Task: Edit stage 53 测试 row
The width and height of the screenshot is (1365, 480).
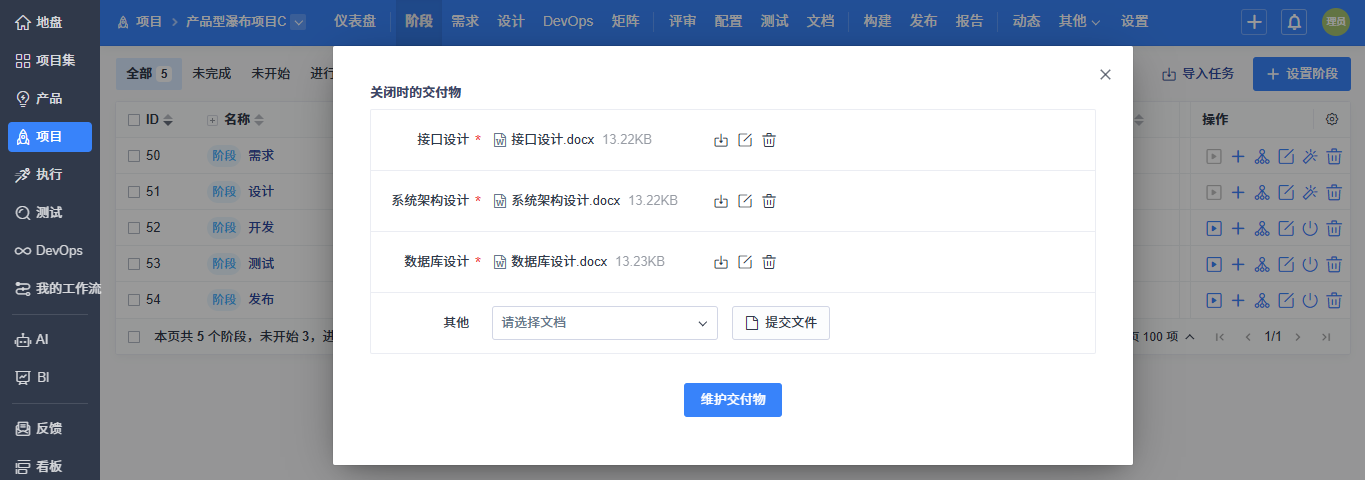Action: coord(1286,264)
